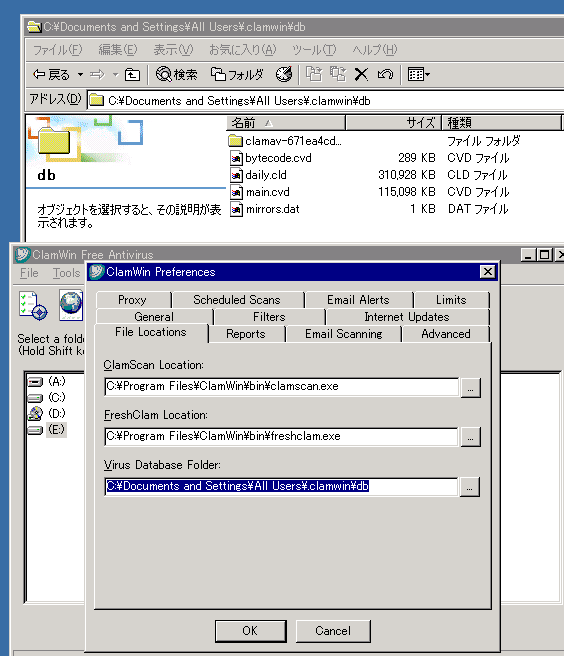Select the clamav-671ea4cd folder icon
This screenshot has width=564, height=656.
pyautogui.click(x=236, y=141)
